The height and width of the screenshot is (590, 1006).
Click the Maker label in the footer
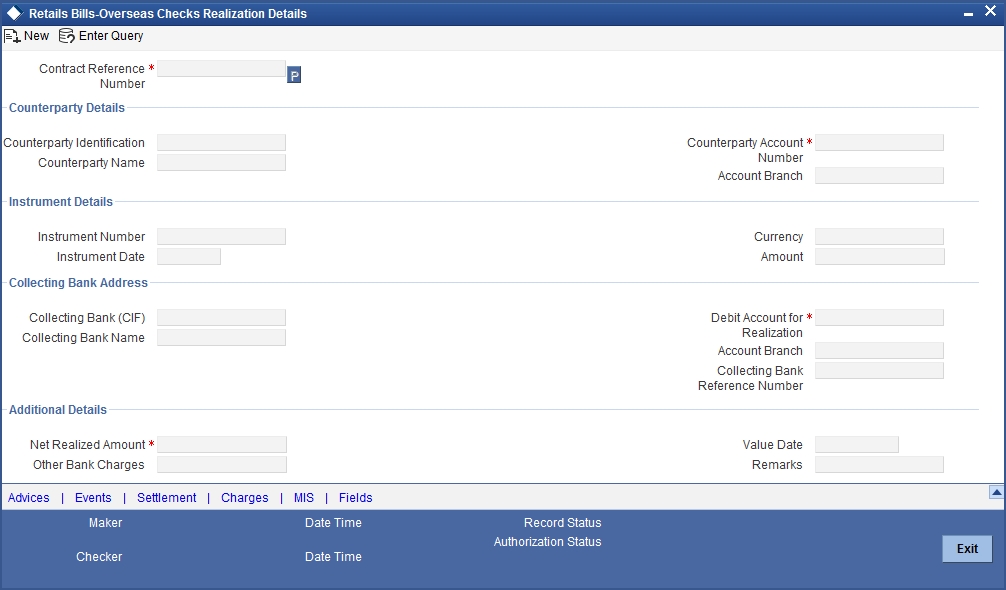[x=105, y=523]
